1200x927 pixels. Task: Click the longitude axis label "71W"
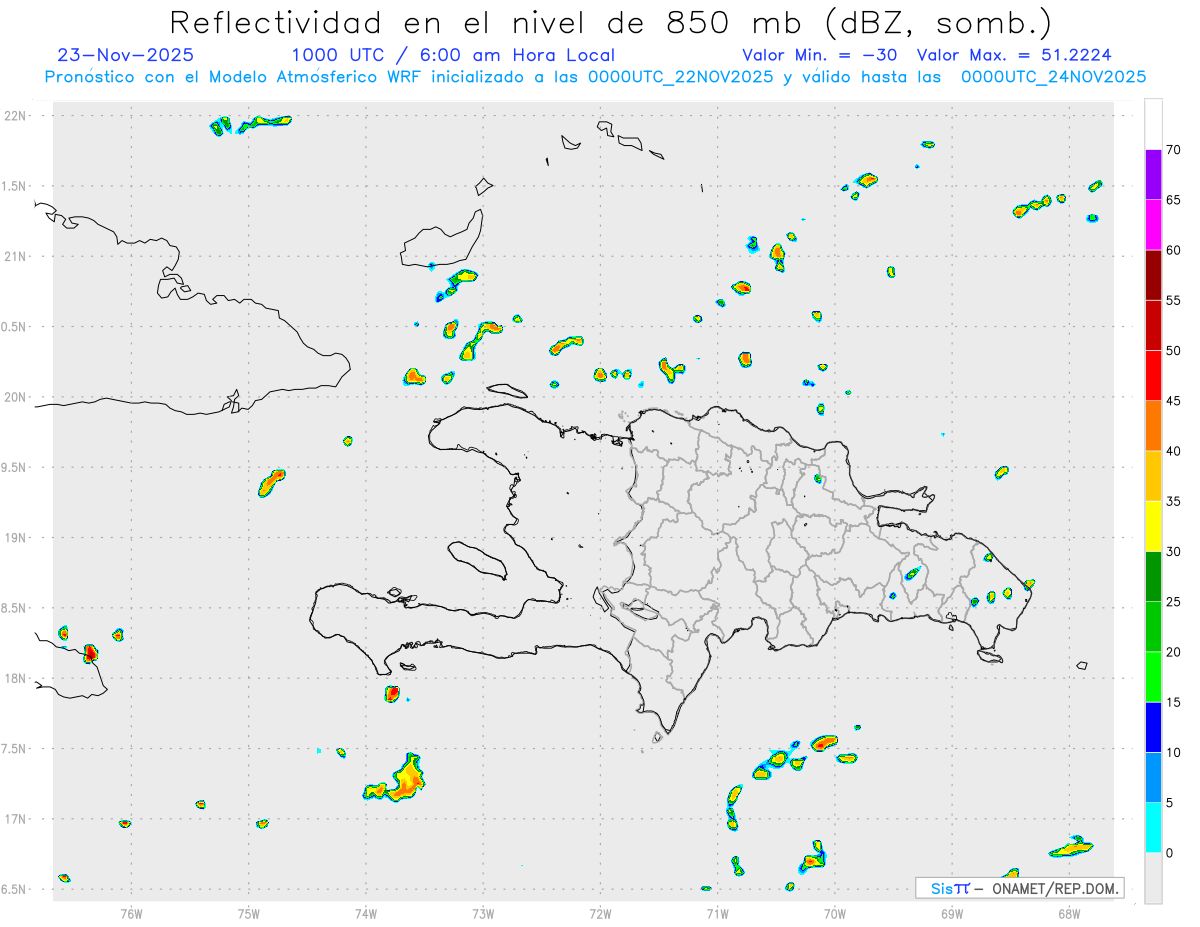coord(717,912)
